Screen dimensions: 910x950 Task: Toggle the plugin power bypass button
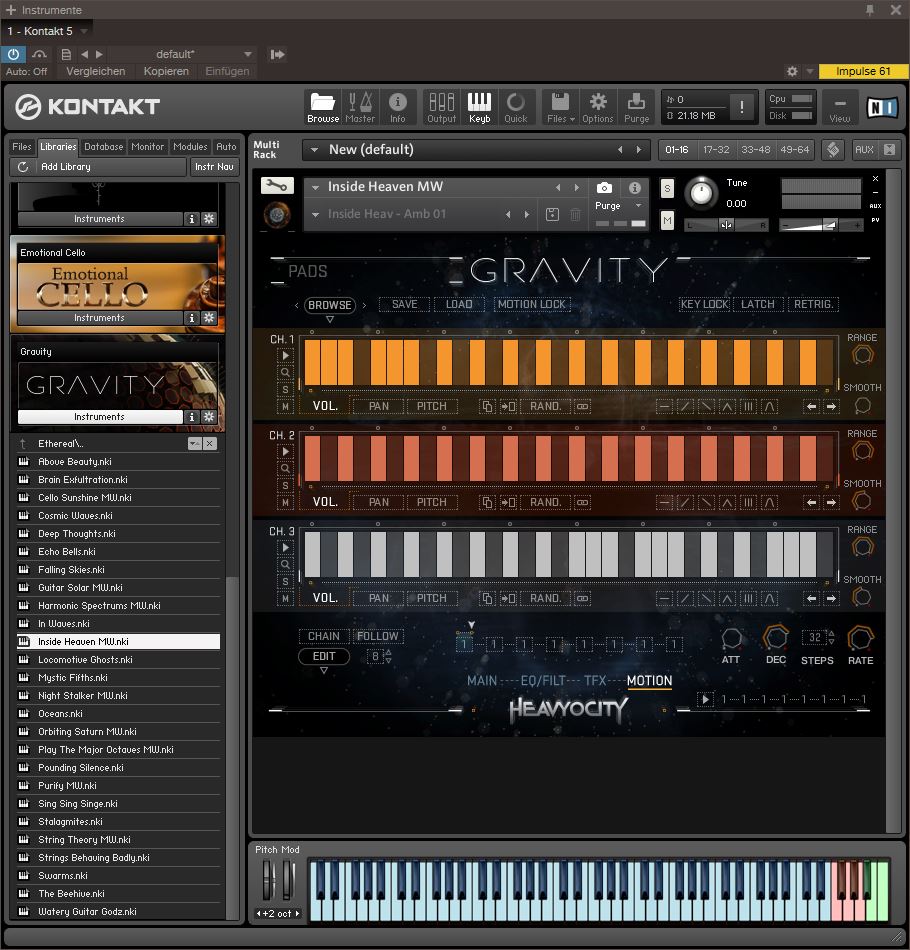click(13, 55)
